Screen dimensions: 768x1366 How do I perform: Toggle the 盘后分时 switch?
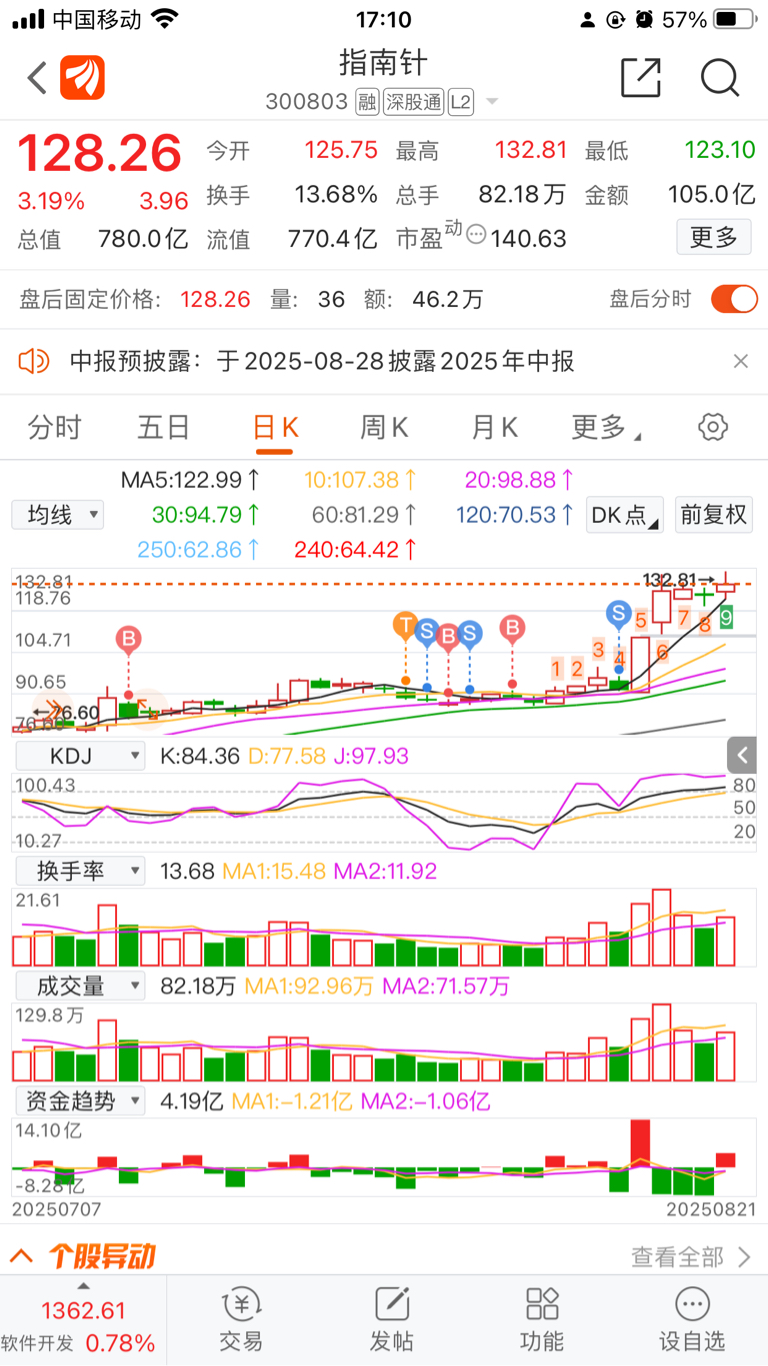735,298
